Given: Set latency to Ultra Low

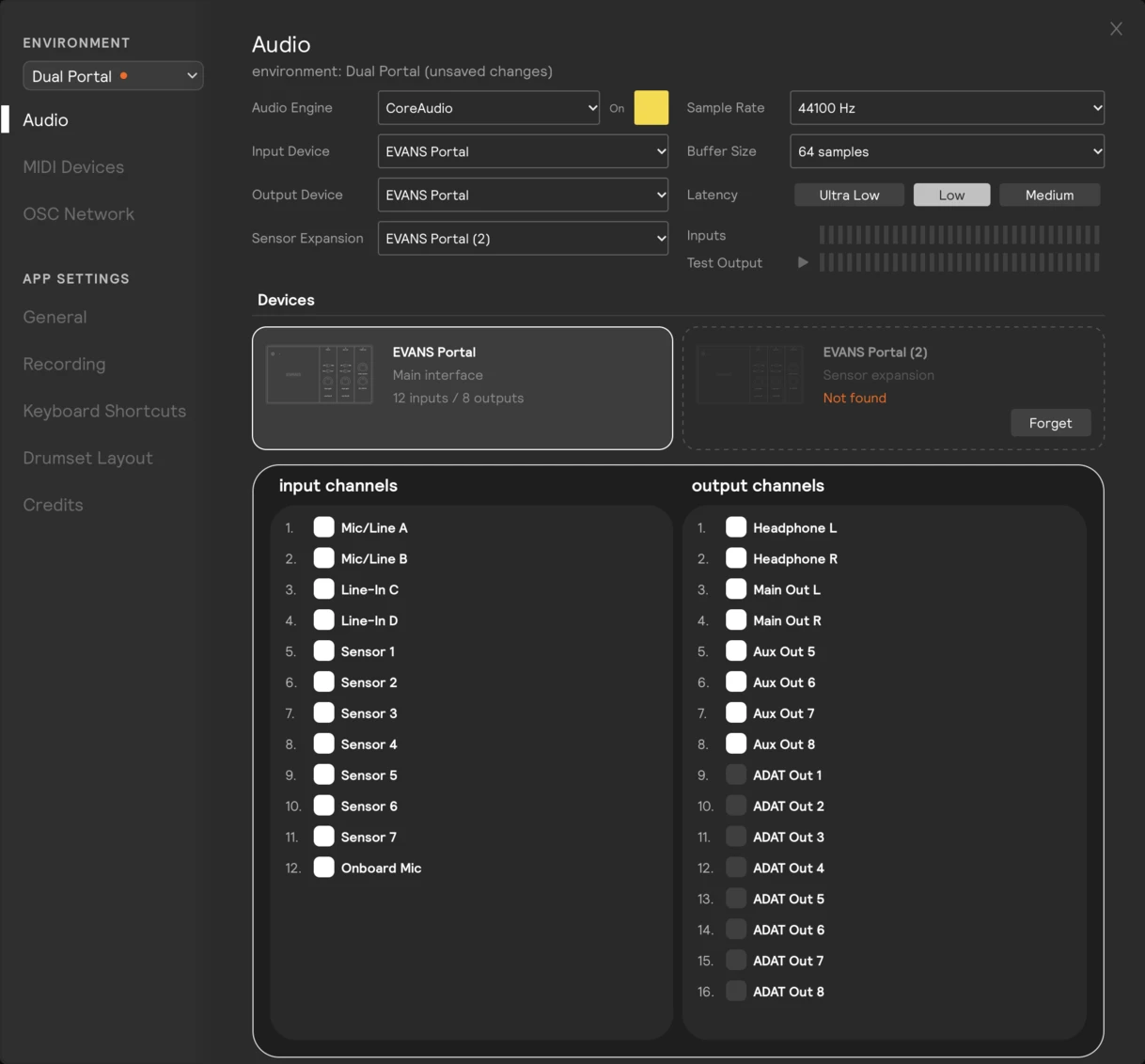Looking at the screenshot, I should click(849, 195).
